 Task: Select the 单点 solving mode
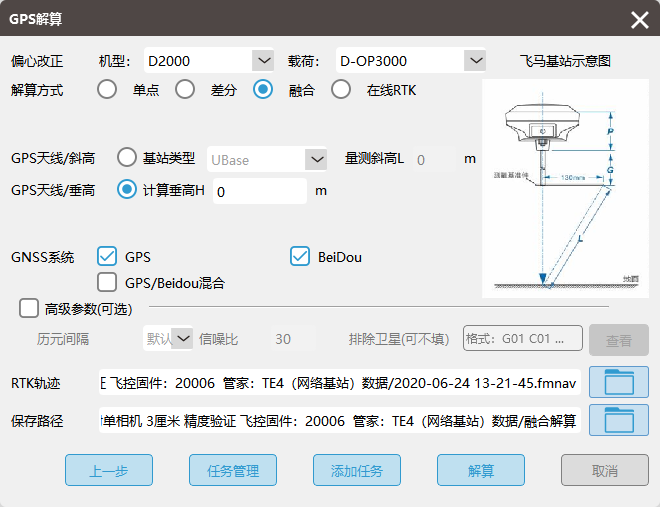tap(107, 90)
